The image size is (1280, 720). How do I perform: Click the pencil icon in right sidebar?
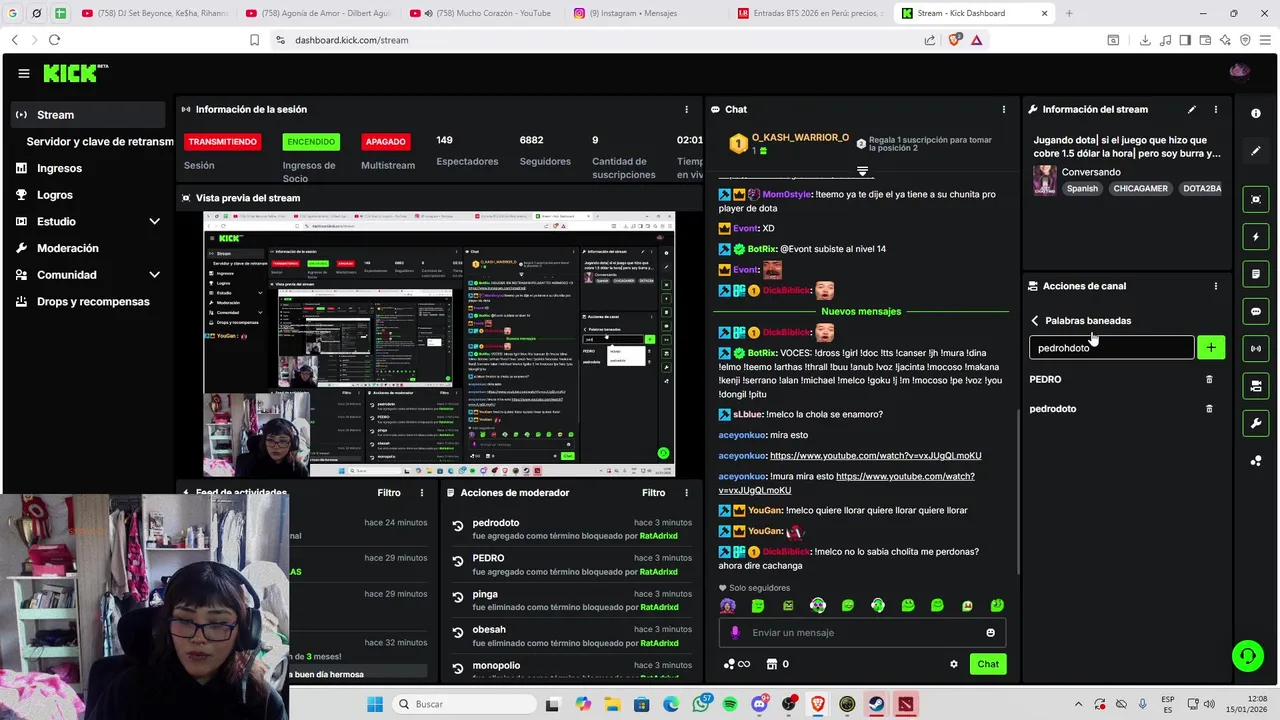click(1256, 151)
